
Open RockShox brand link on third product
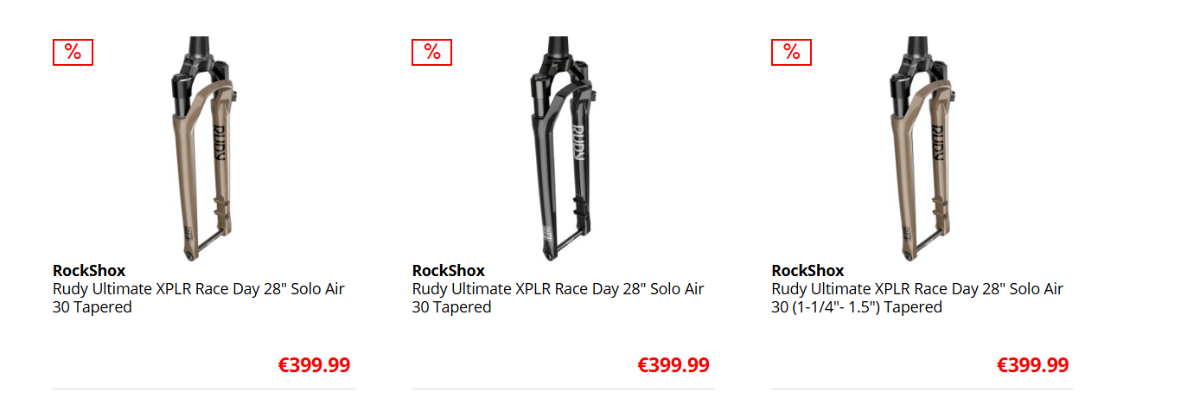click(x=808, y=271)
